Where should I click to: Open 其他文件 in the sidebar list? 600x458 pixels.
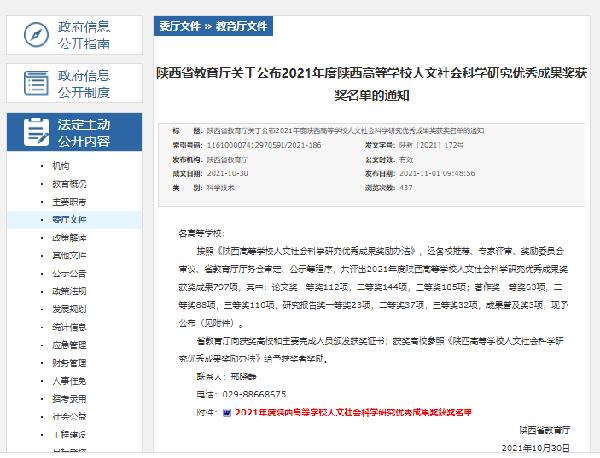click(x=68, y=255)
